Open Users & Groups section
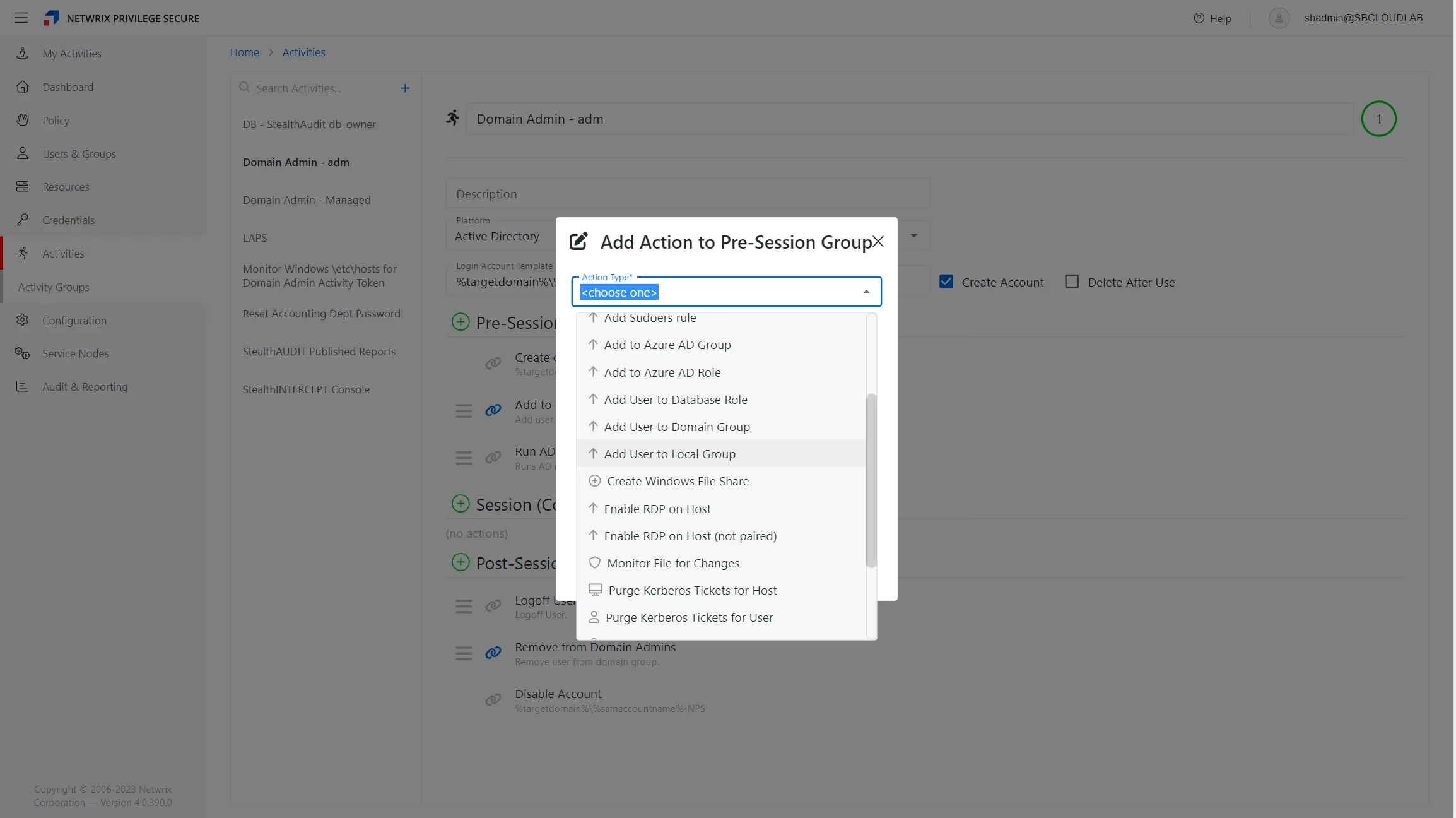 [79, 154]
